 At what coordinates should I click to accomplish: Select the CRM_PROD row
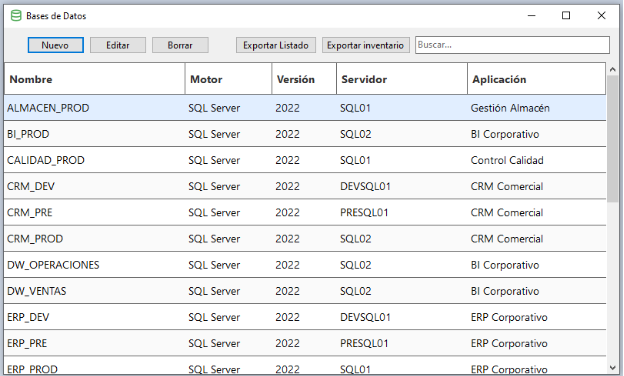coord(305,239)
